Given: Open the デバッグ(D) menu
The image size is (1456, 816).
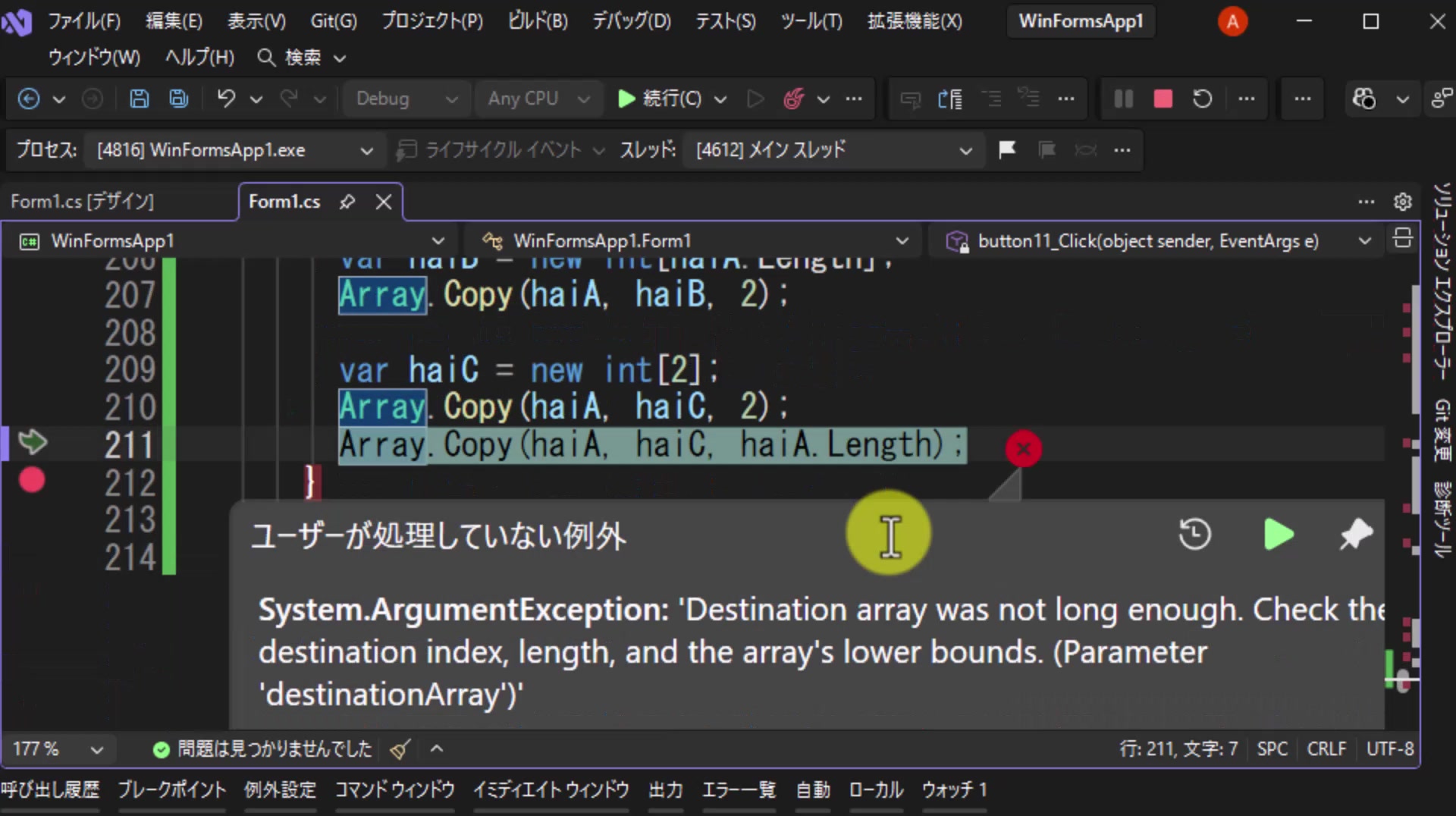Looking at the screenshot, I should coord(632,21).
